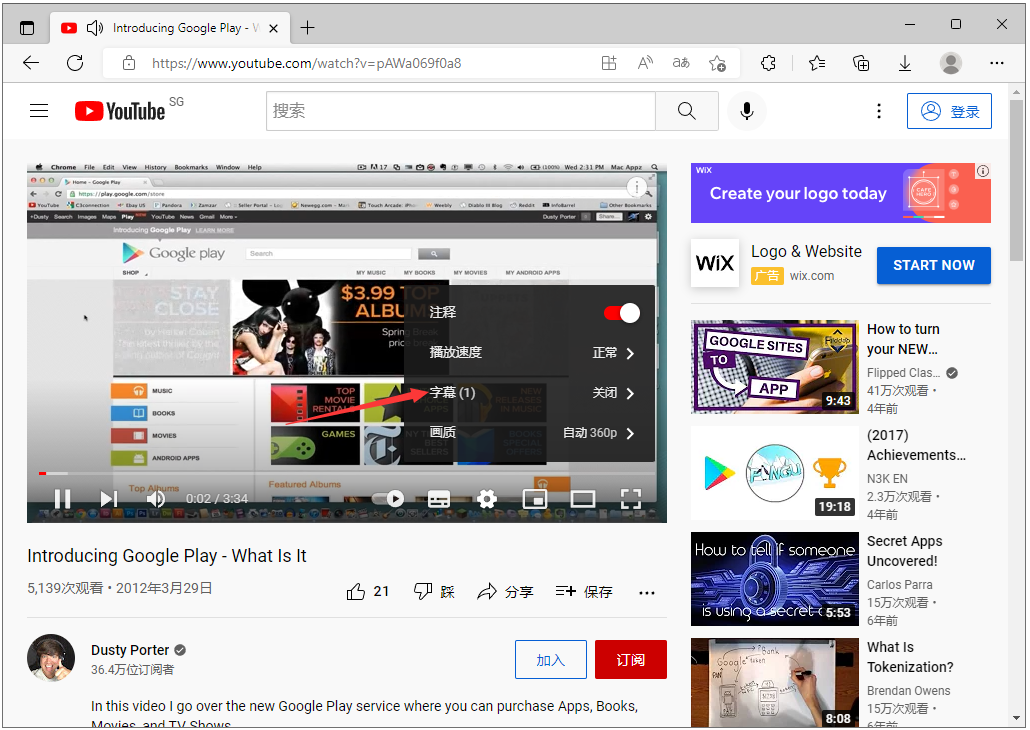Open YouTube settings three-dot menu
This screenshot has height=730, width=1030.
(878, 111)
